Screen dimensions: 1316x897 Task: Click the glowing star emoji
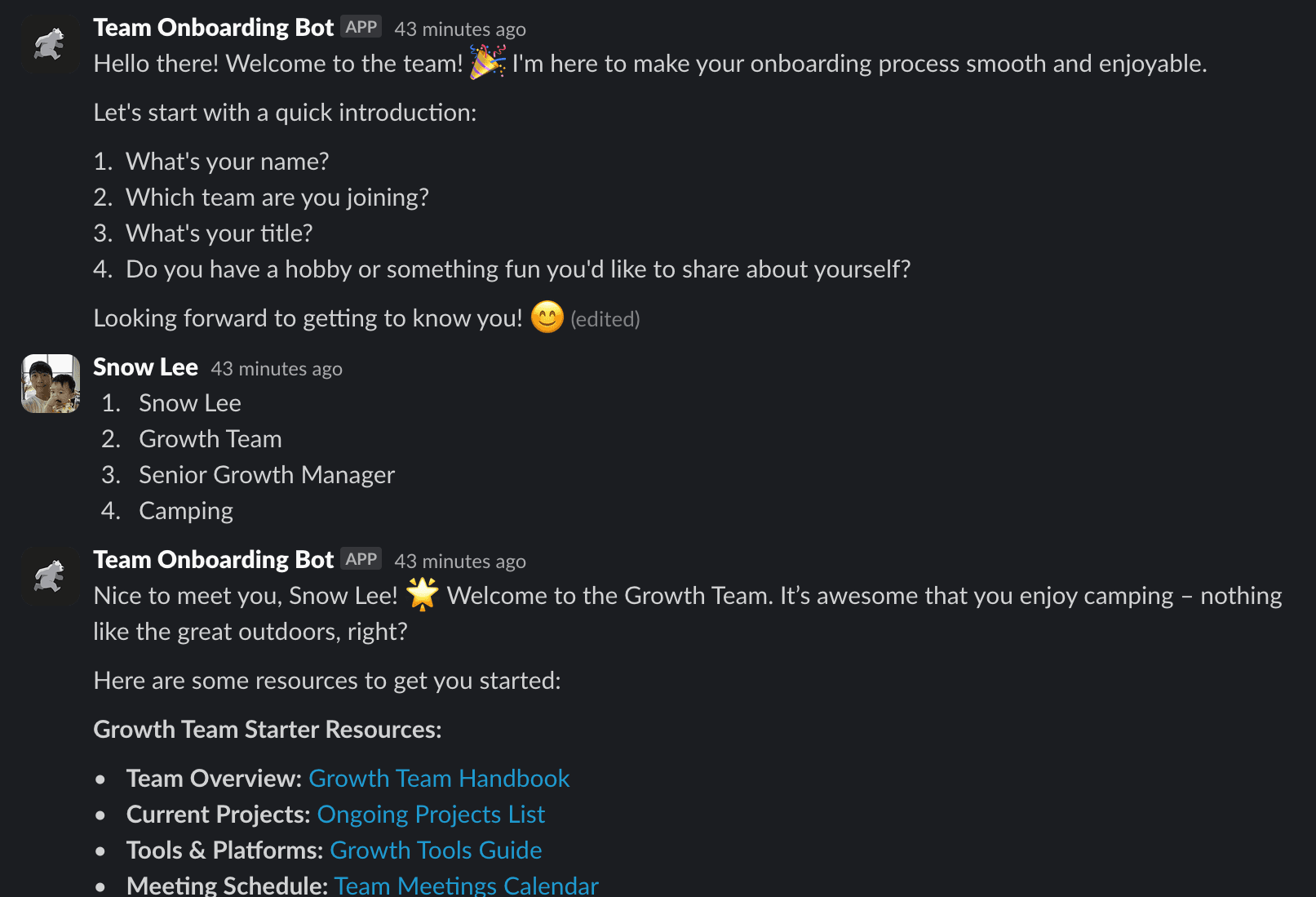point(423,595)
